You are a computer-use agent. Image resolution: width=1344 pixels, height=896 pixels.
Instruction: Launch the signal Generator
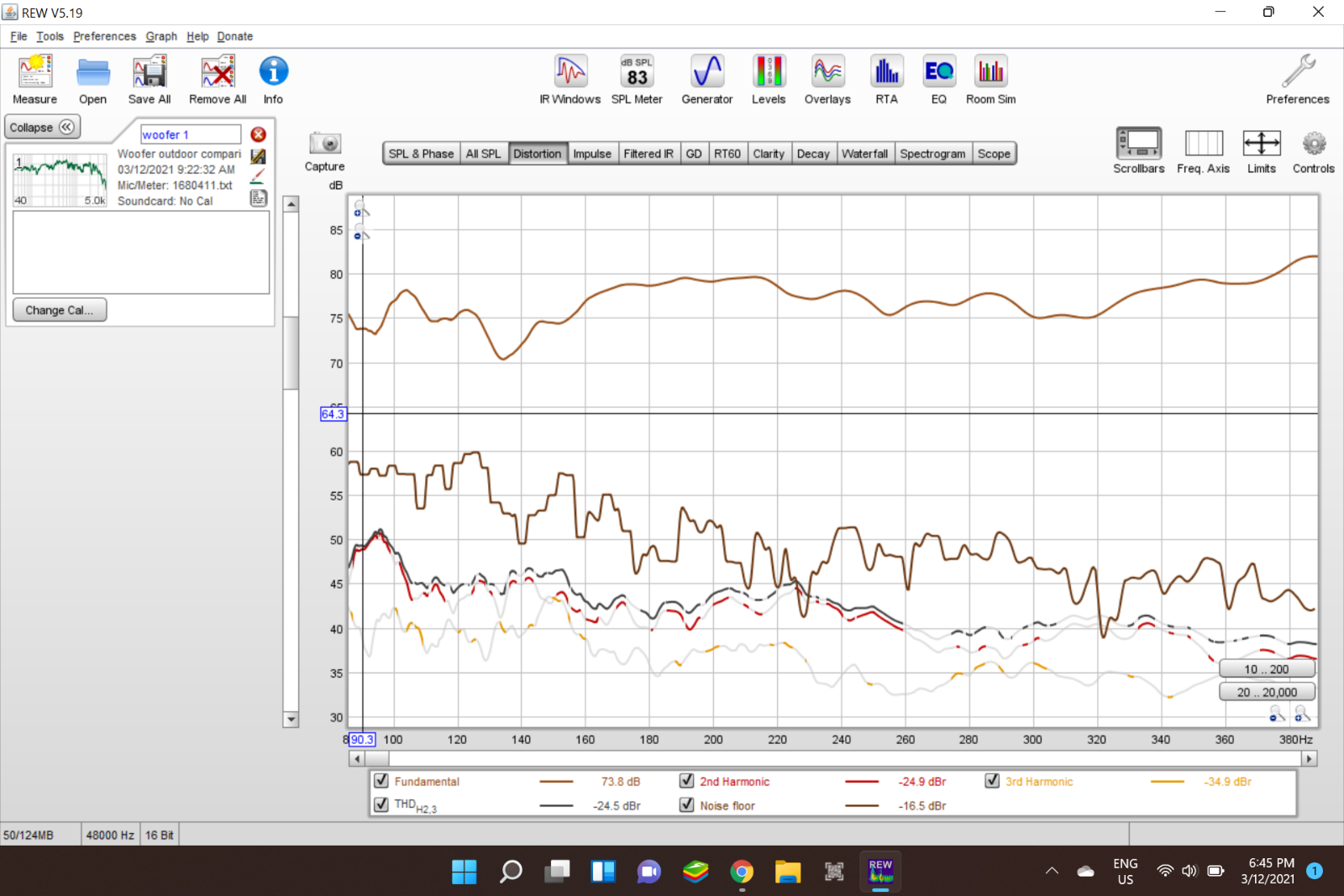(707, 81)
